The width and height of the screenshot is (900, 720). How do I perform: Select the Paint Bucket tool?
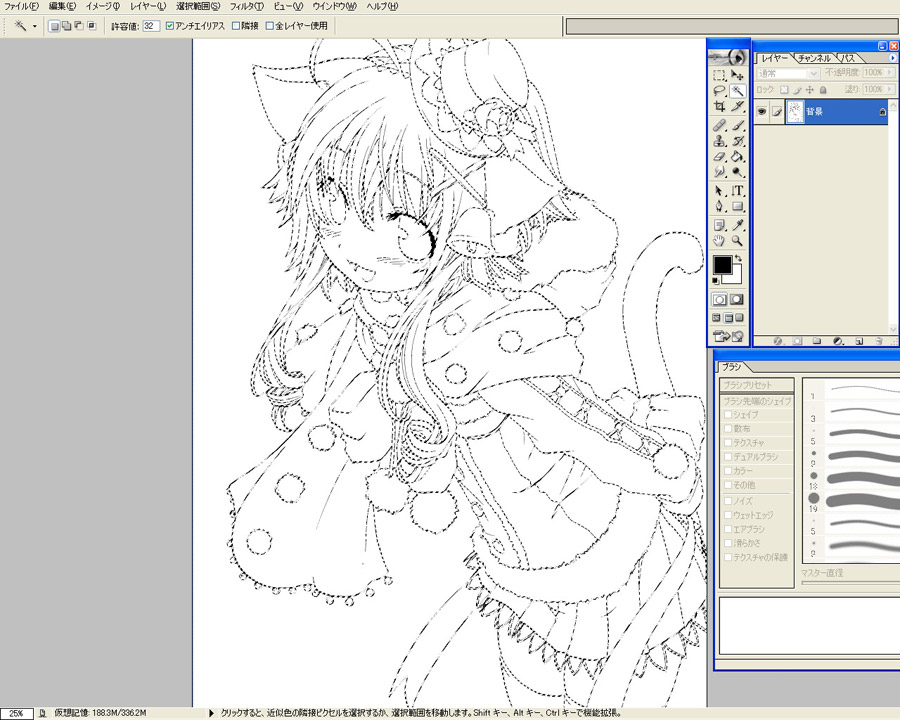click(x=738, y=156)
